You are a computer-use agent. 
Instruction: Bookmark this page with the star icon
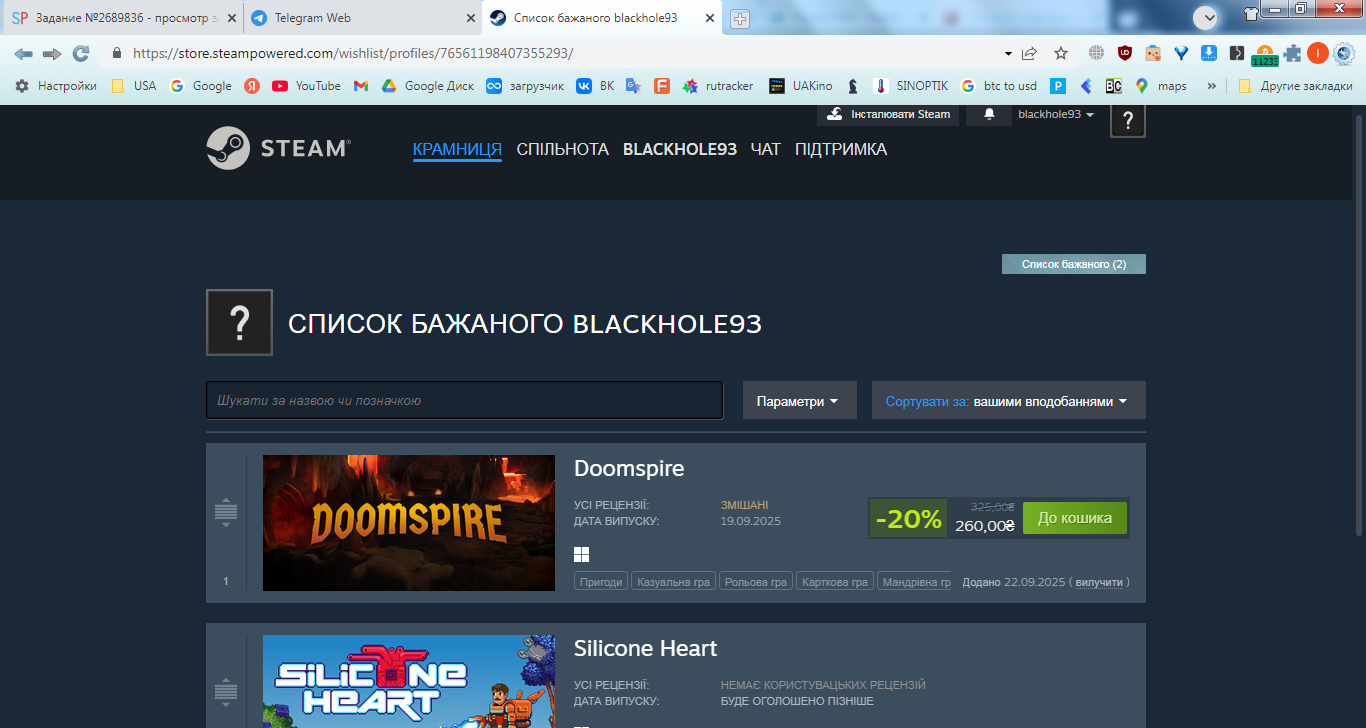1061,53
